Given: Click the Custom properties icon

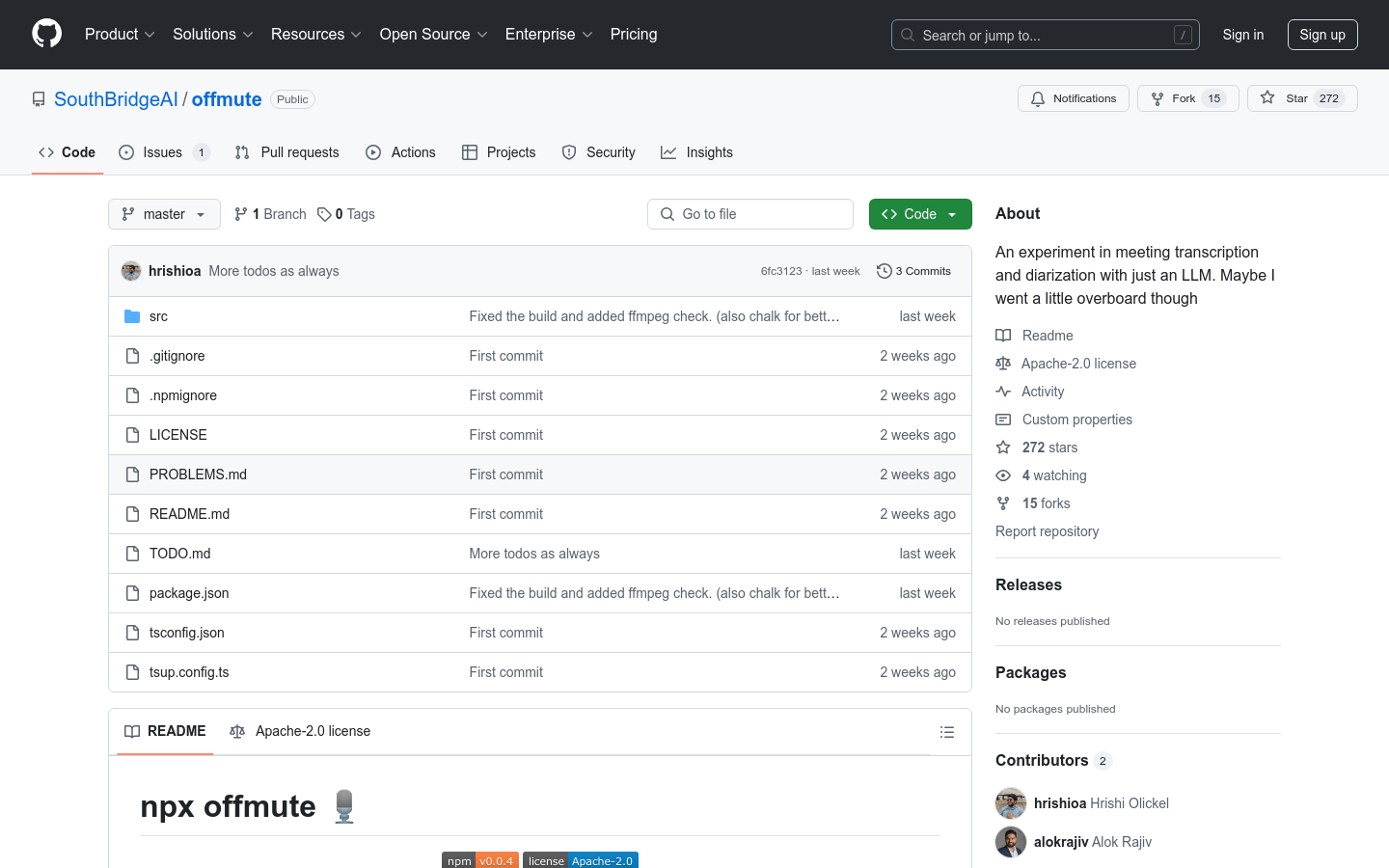Looking at the screenshot, I should [x=1003, y=420].
